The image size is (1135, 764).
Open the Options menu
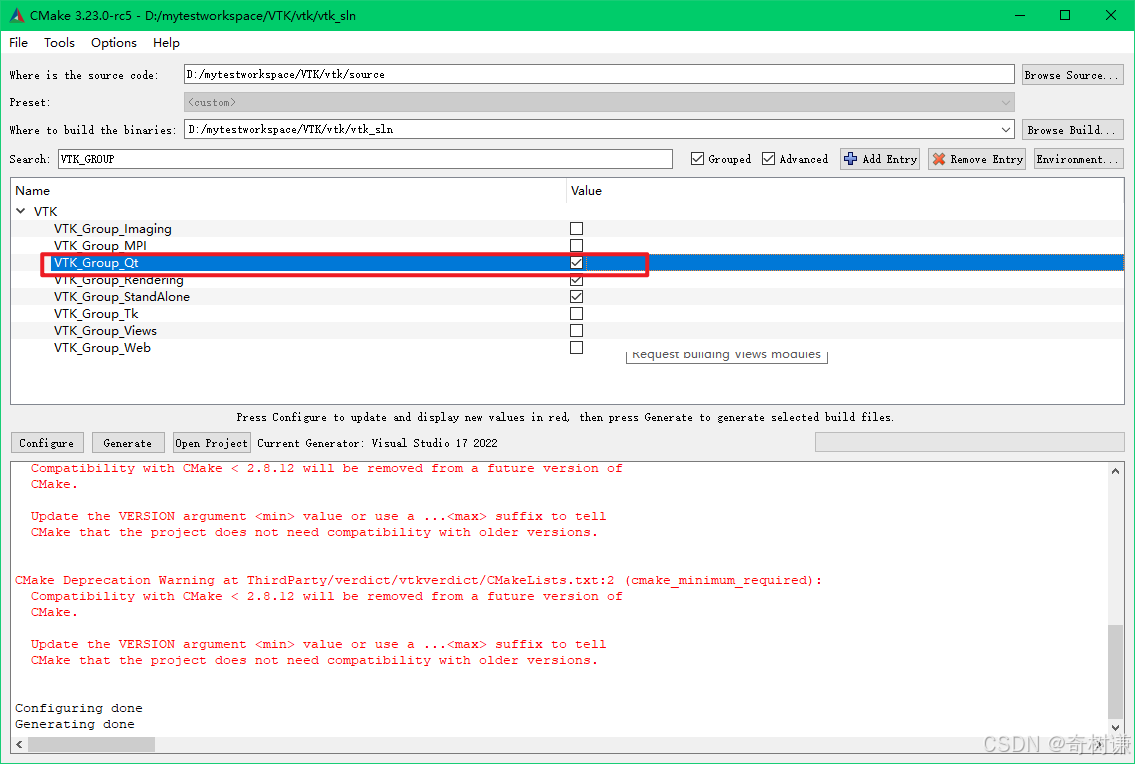(114, 43)
